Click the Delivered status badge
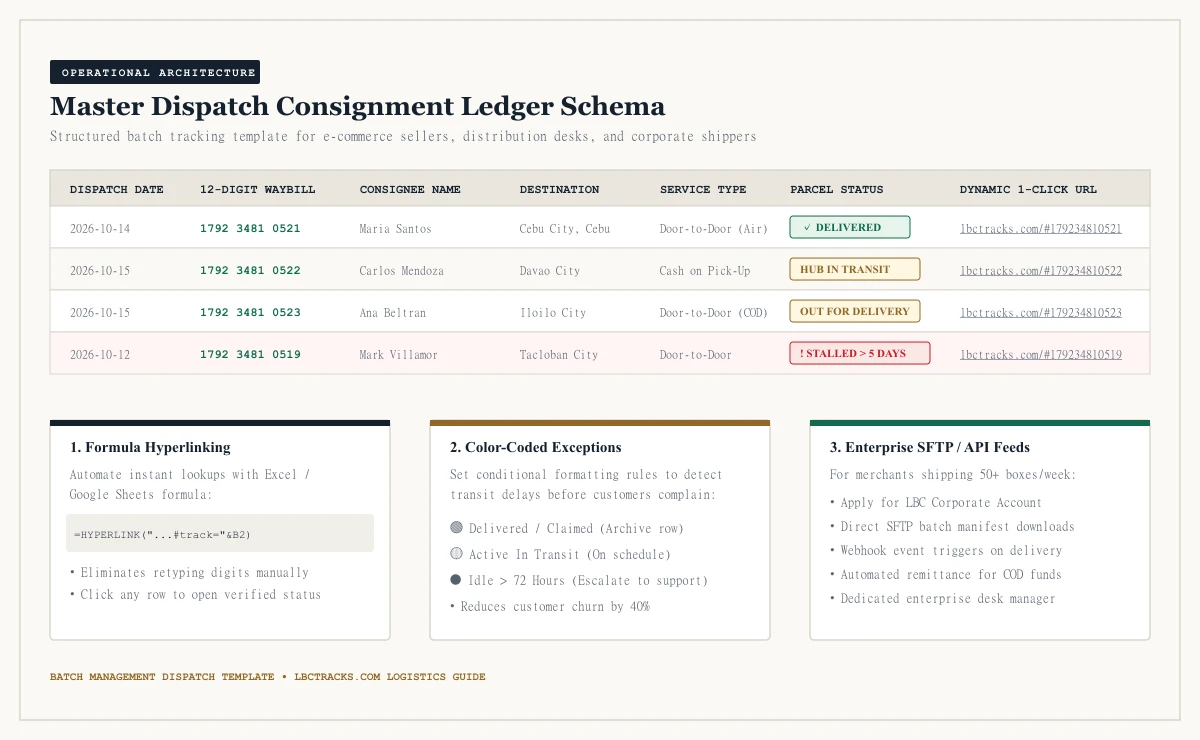This screenshot has width=1200, height=740. point(850,227)
